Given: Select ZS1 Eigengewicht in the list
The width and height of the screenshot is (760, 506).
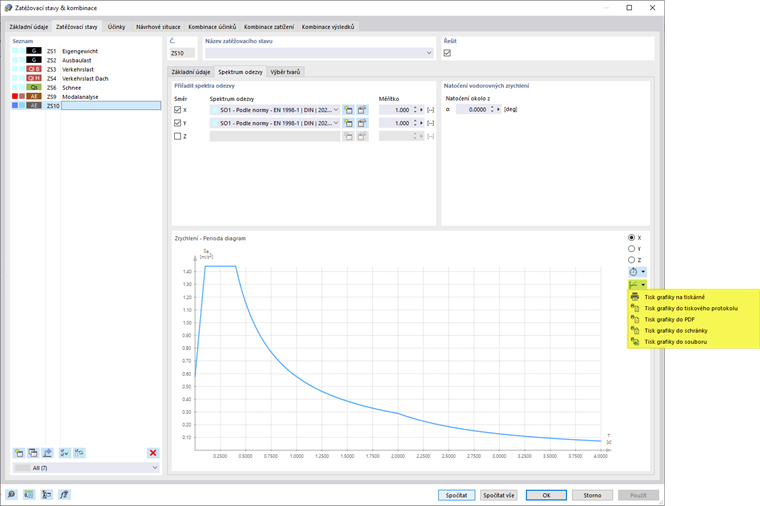Looking at the screenshot, I should tap(86, 51).
